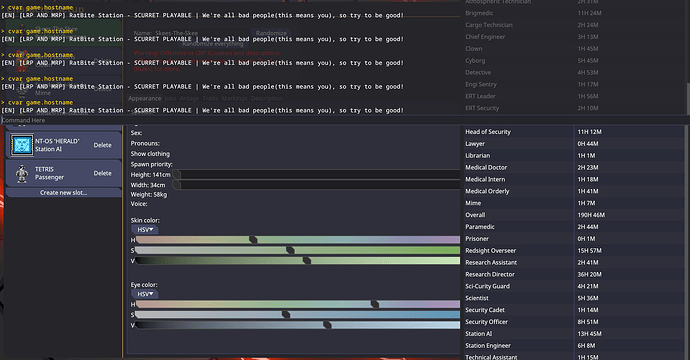690x360 pixels.
Task: Click the eye color value V slider
Action: [297, 325]
